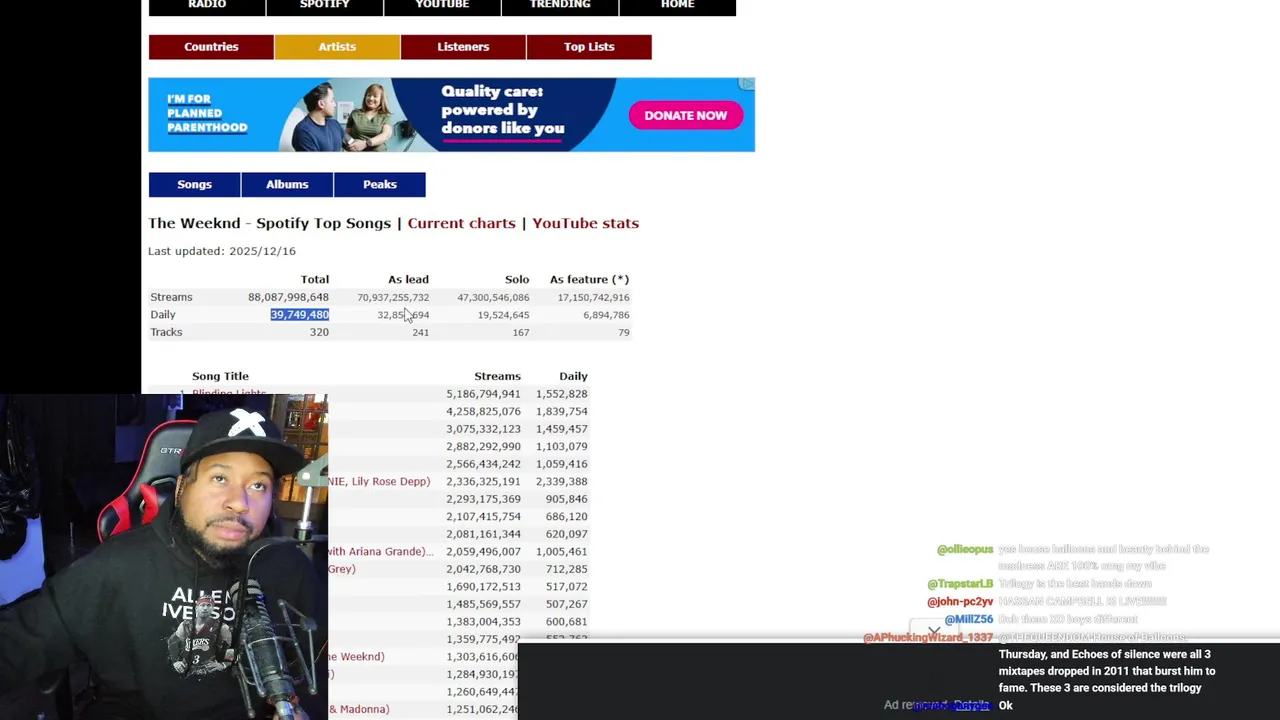Click the chevron-down arrow beside the chat overlay
Image resolution: width=1280 pixels, height=720 pixels.
tap(933, 631)
